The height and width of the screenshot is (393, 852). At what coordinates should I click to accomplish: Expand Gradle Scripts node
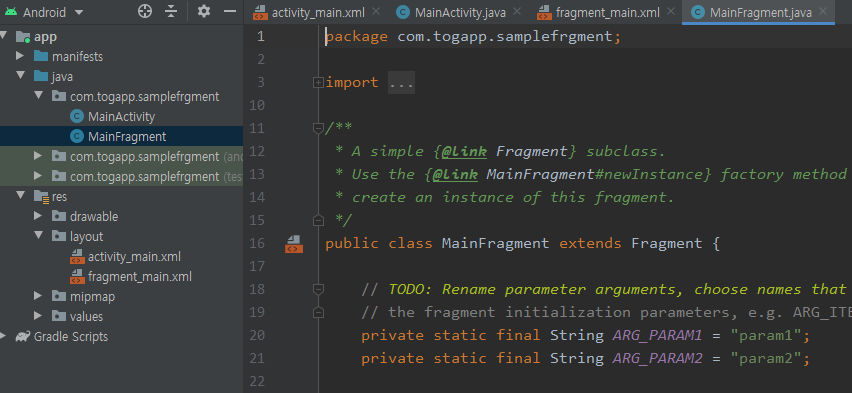pos(3,336)
